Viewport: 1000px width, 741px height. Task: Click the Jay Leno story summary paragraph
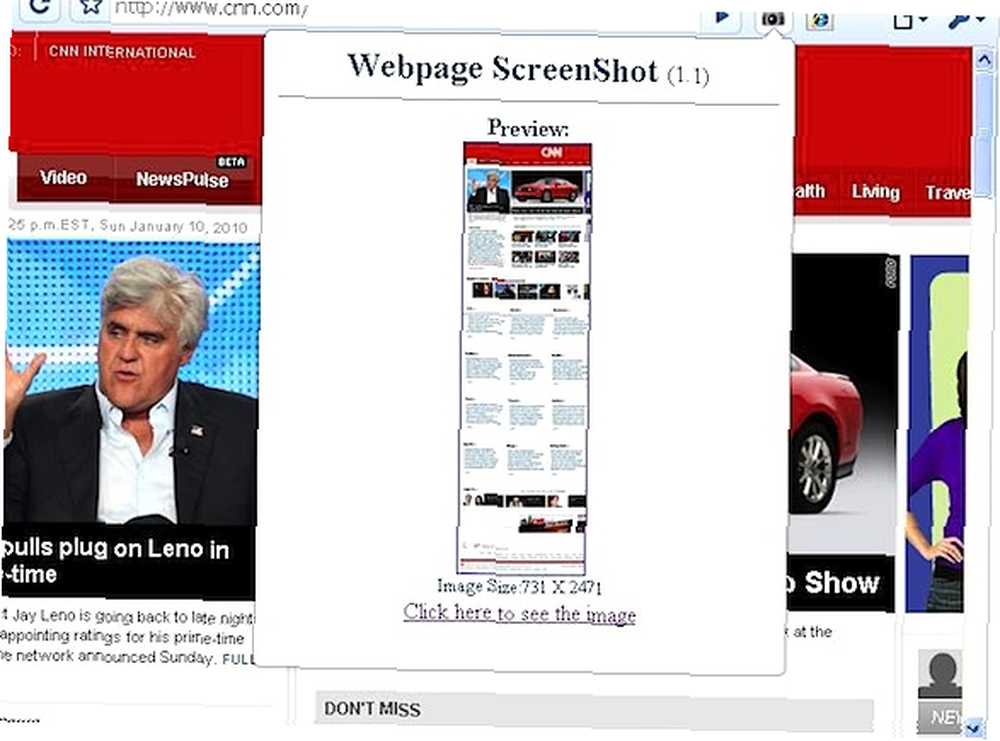tap(128, 637)
